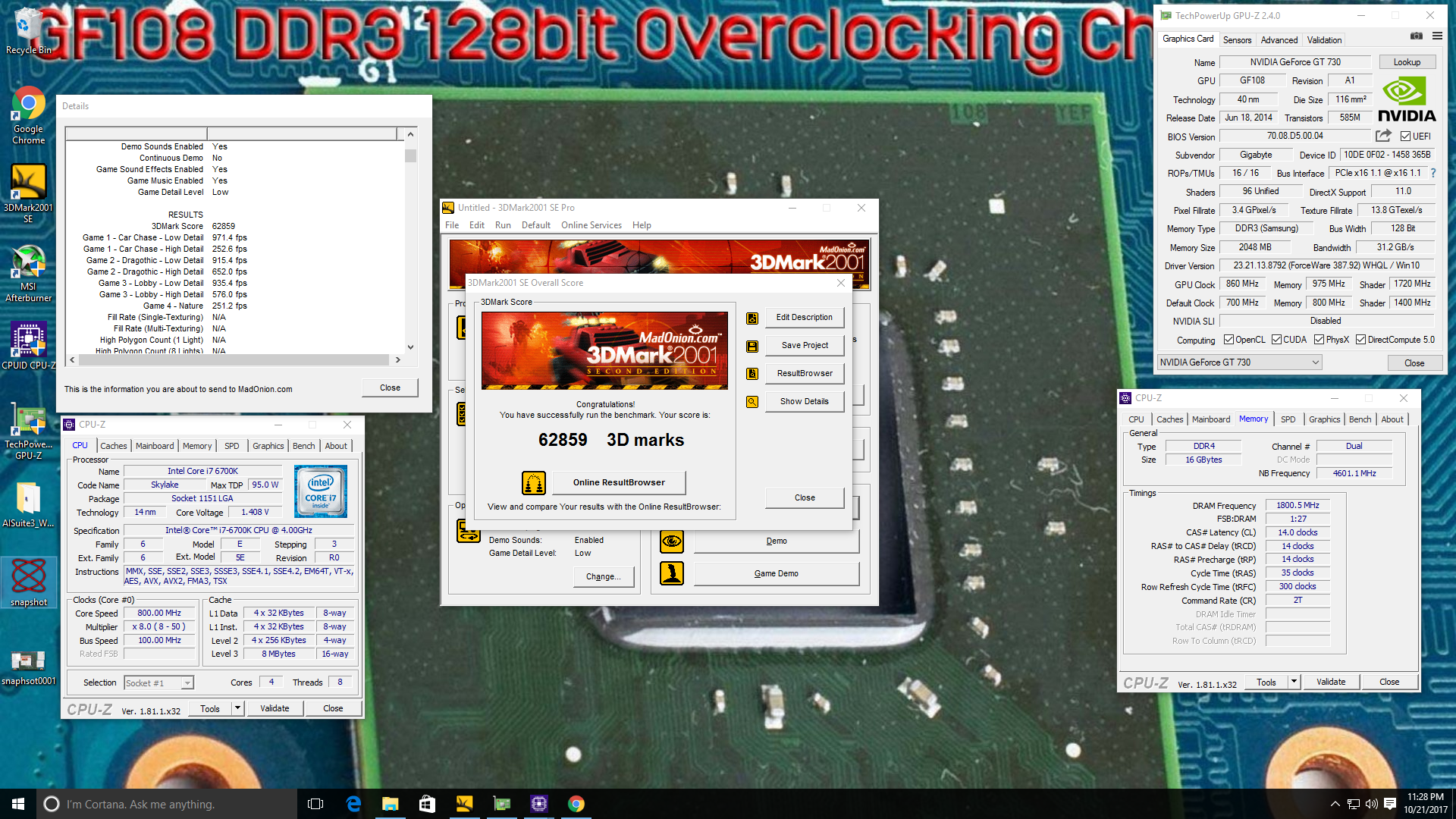Click the Show Details button

tap(804, 401)
